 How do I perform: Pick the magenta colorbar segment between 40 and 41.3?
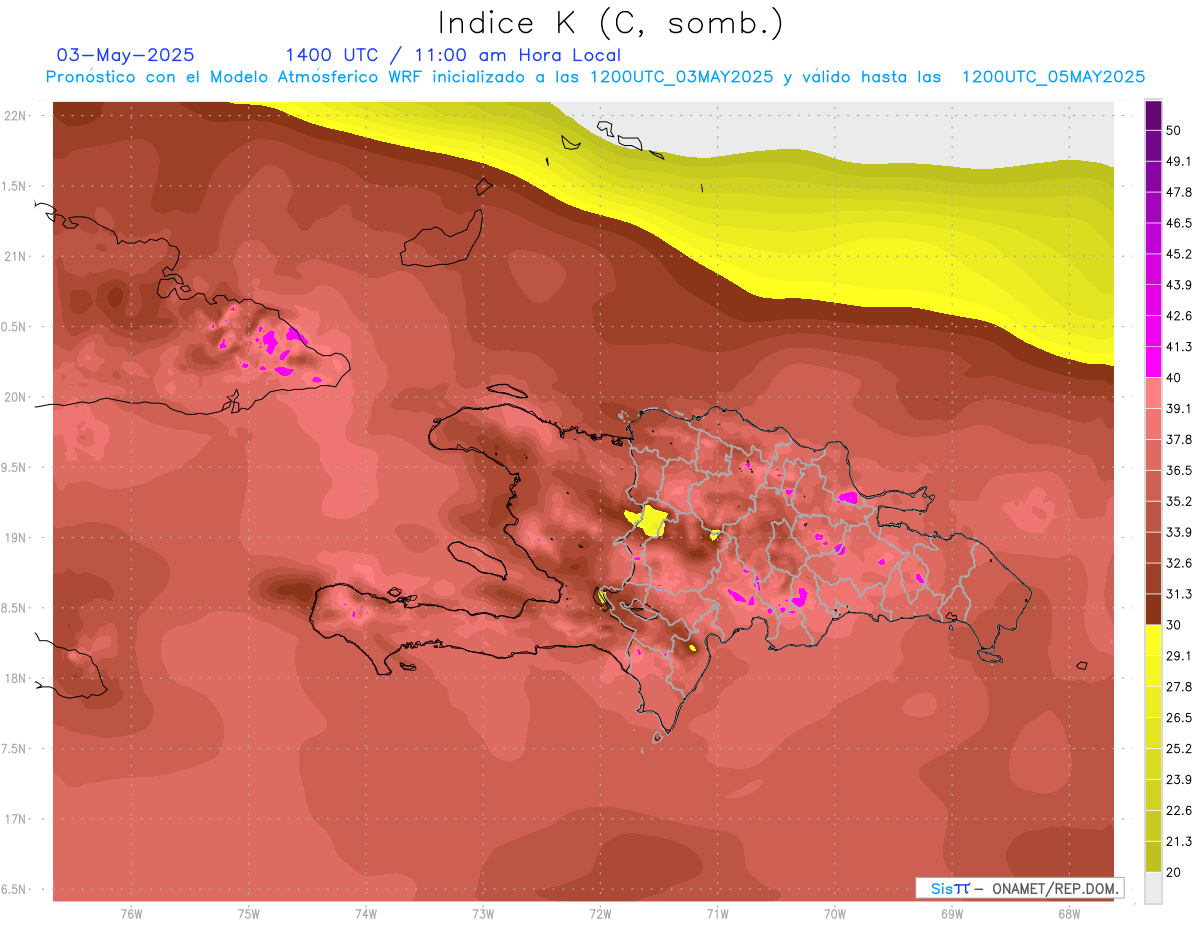(x=1153, y=362)
